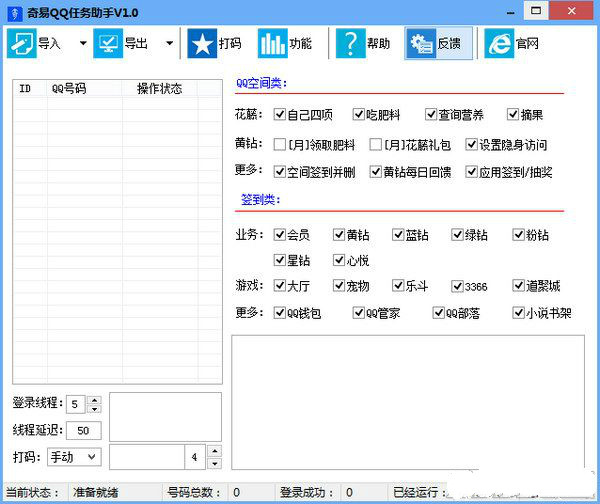Uncheck 蓝钻 checkbox
The width and height of the screenshot is (600, 504).
[x=398, y=234]
